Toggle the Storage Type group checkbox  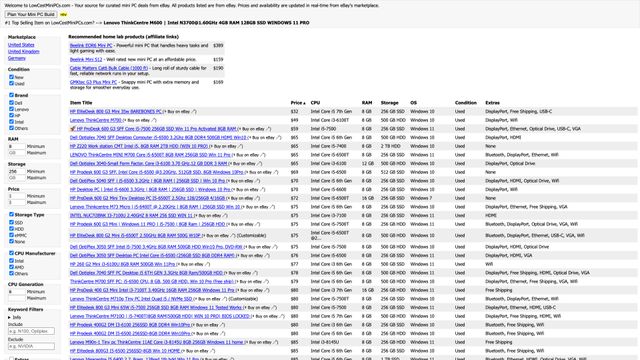(x=11, y=214)
